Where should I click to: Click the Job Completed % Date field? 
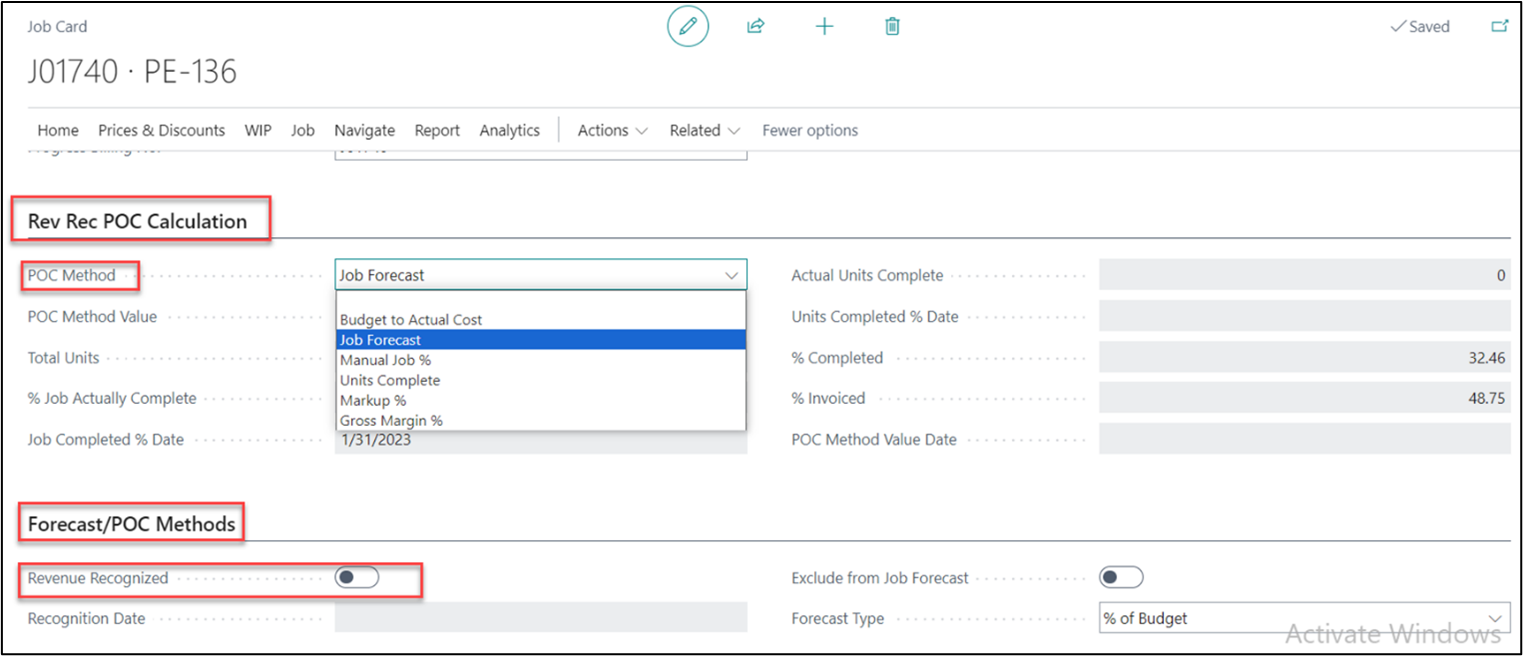pos(540,441)
